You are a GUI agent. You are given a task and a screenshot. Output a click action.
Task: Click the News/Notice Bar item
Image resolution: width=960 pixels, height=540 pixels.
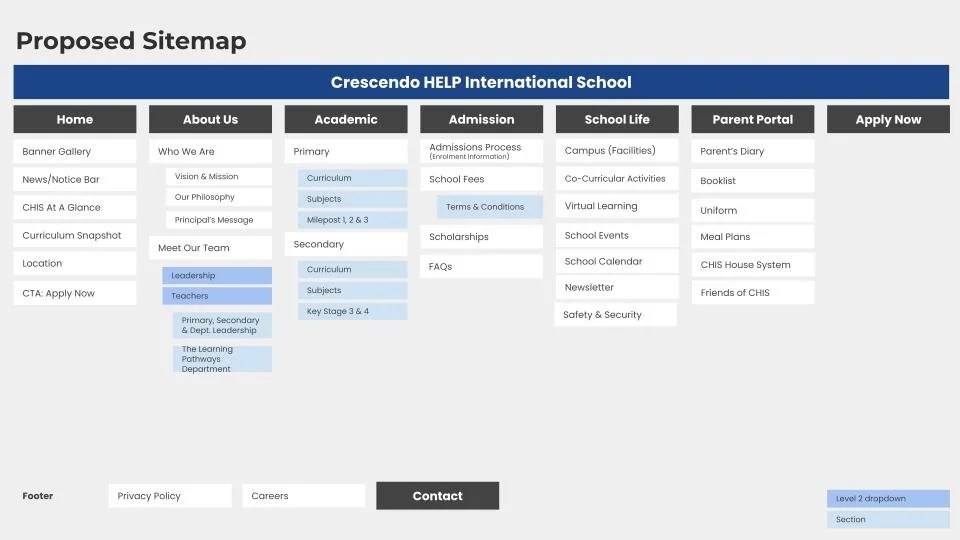click(75, 179)
